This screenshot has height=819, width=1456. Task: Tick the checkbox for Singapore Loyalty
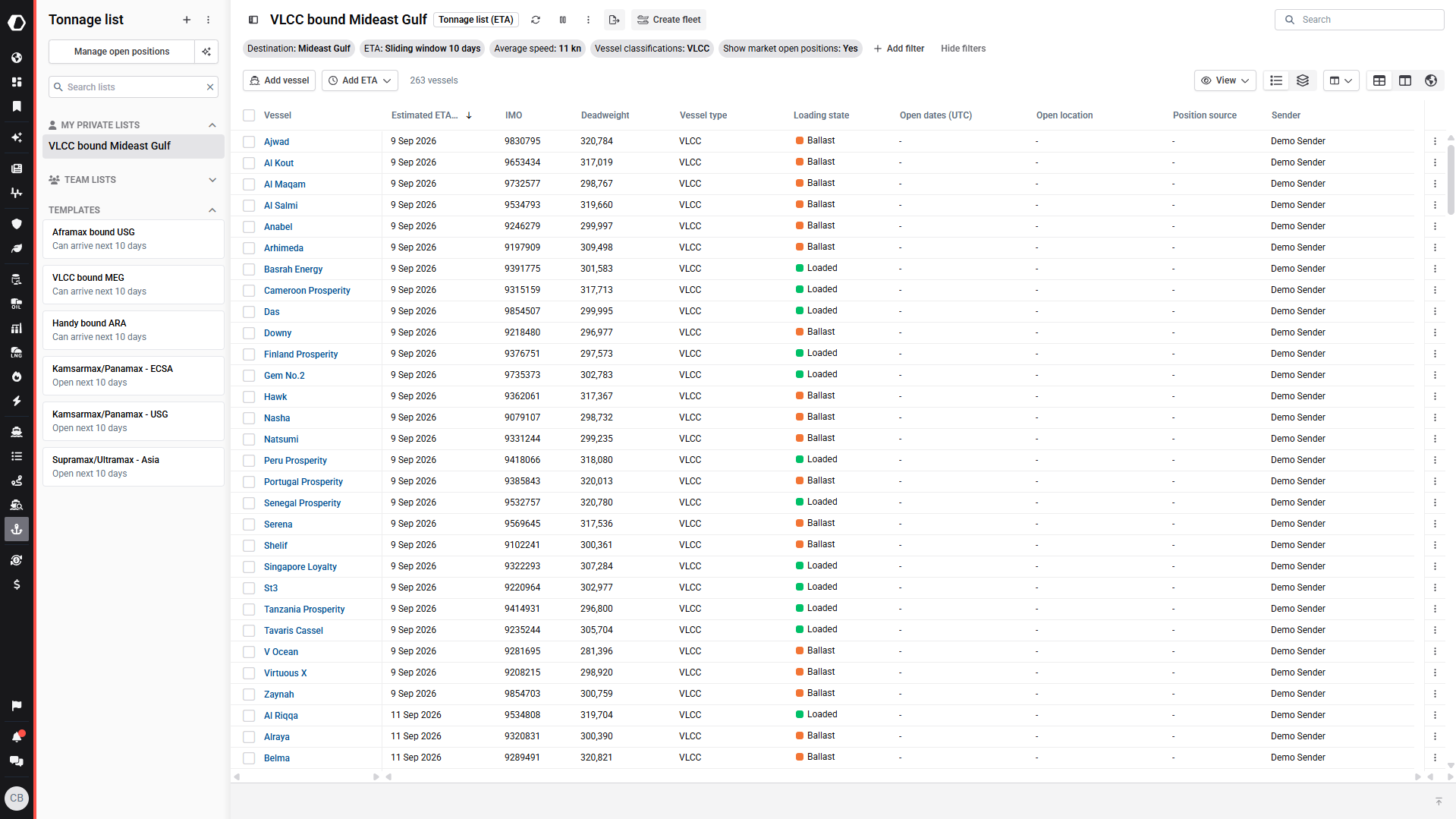(249, 567)
